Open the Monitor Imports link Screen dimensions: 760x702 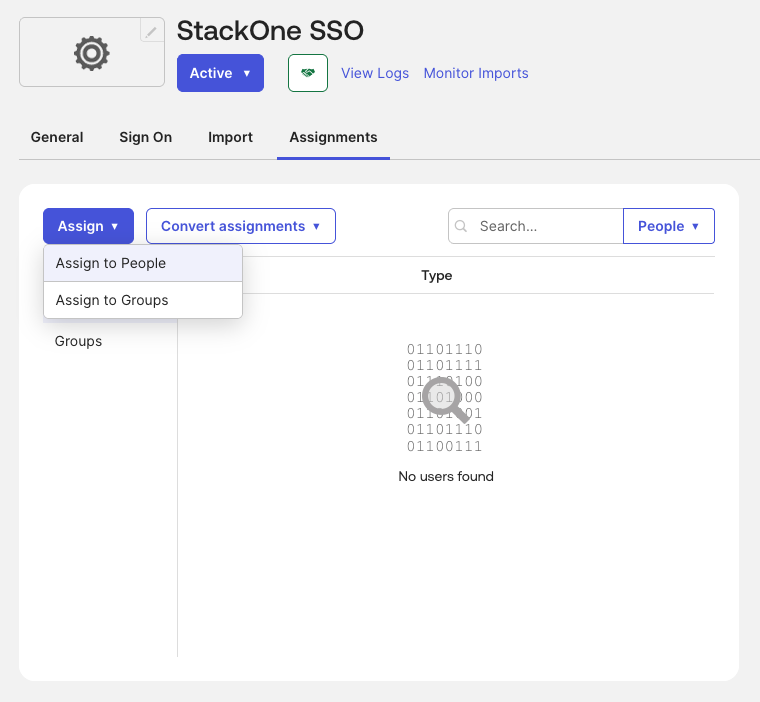point(476,73)
